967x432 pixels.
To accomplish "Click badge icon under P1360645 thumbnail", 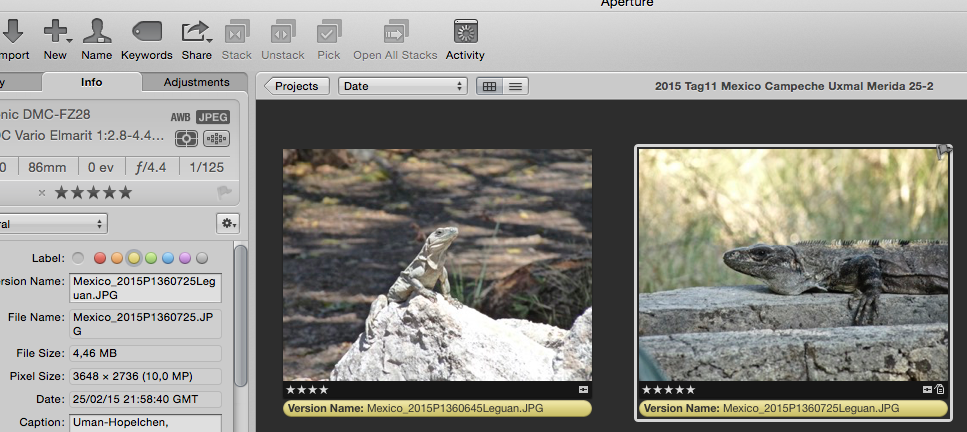I will tap(583, 389).
